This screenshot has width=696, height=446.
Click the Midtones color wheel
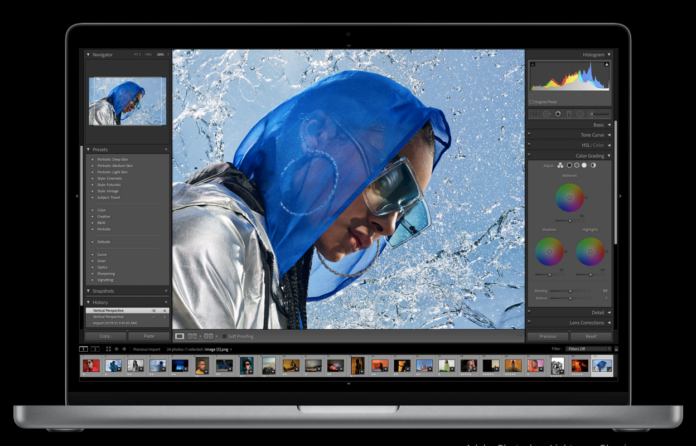tap(570, 197)
